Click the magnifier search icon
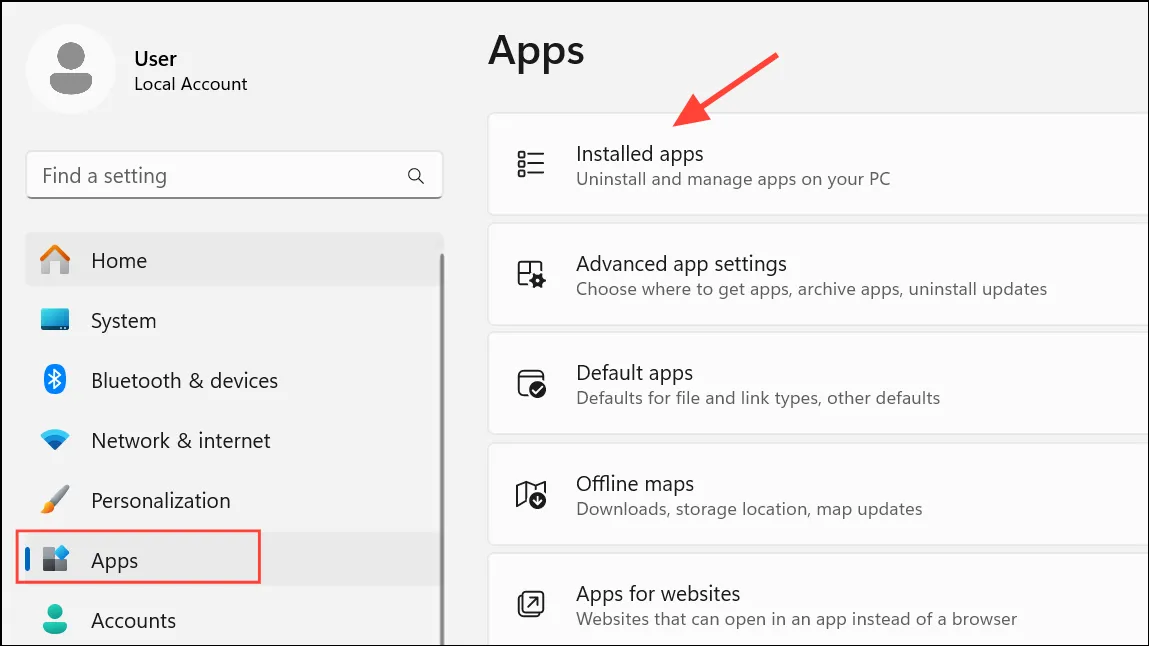 [415, 176]
